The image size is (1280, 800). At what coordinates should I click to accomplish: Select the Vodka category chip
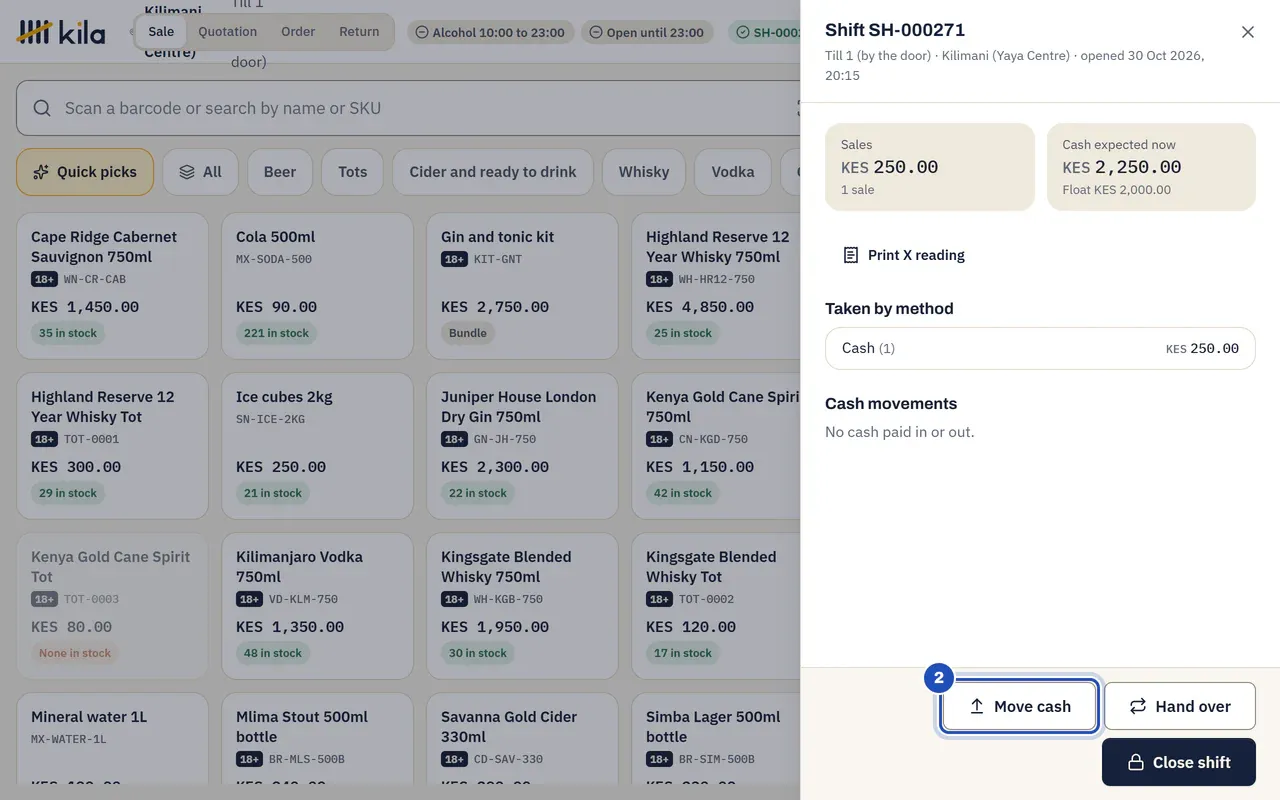point(733,172)
